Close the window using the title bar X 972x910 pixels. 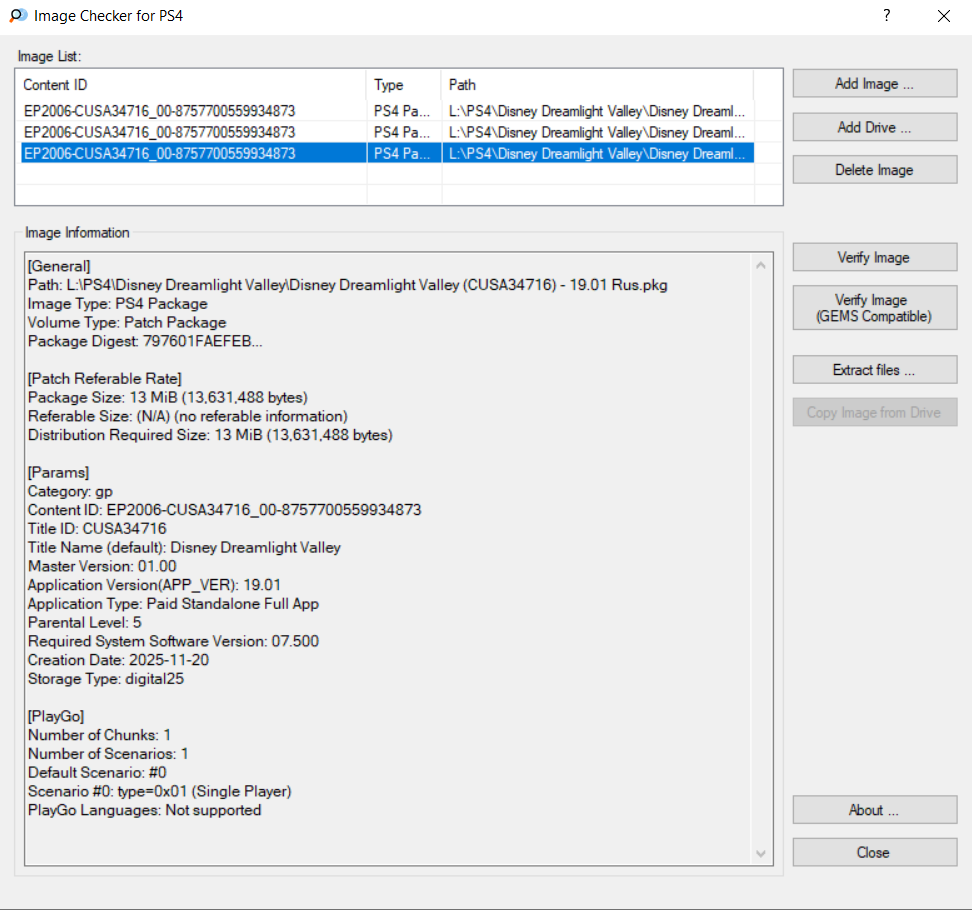tap(943, 16)
